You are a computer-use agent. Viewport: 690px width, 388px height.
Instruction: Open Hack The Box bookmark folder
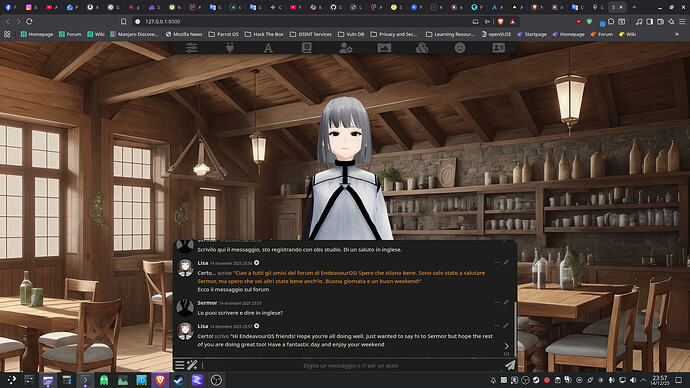coord(264,34)
